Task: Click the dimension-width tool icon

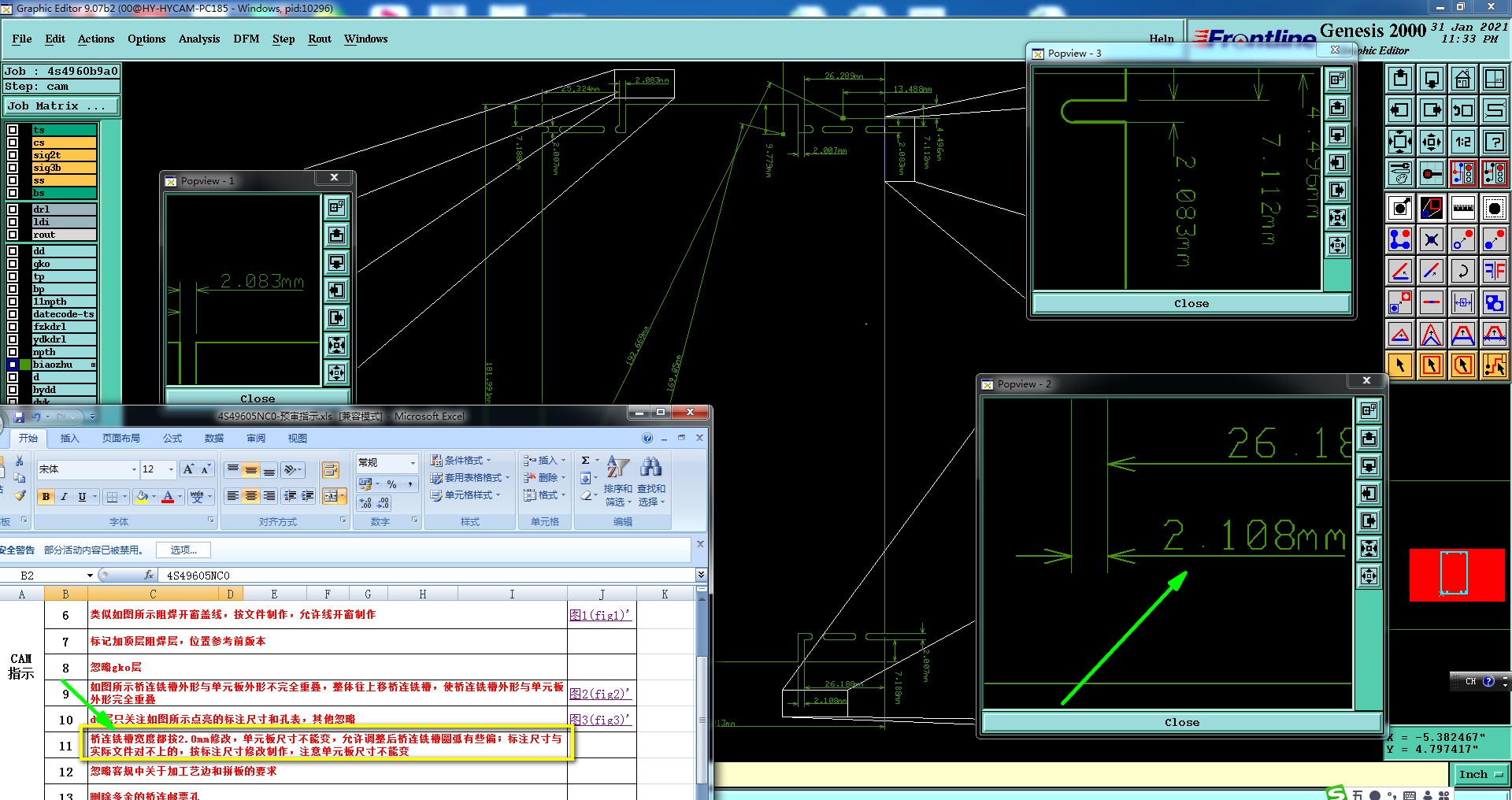Action: coord(1463,302)
